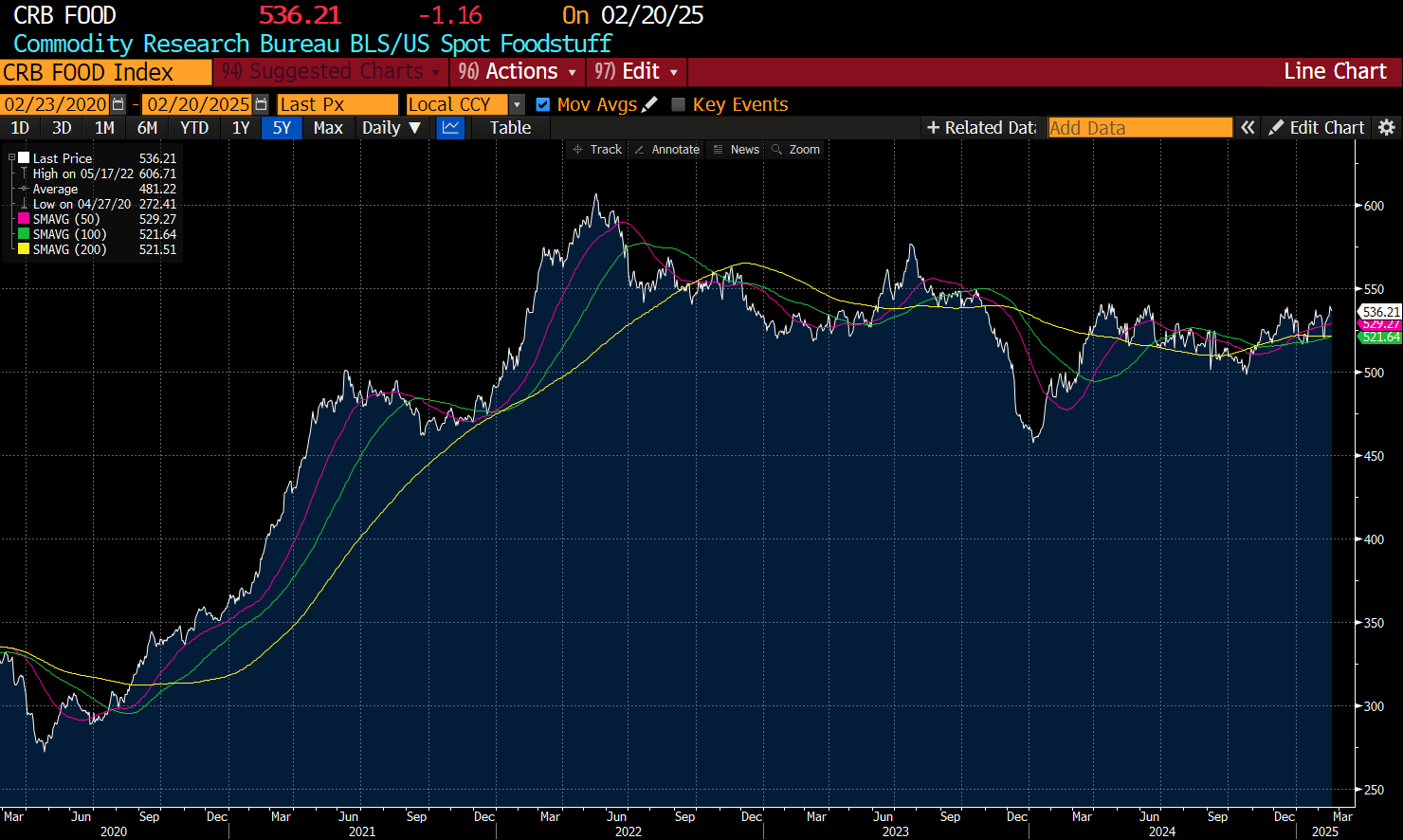Click the Low on 04/27/20 legend row
1403x840 pixels.
98,204
